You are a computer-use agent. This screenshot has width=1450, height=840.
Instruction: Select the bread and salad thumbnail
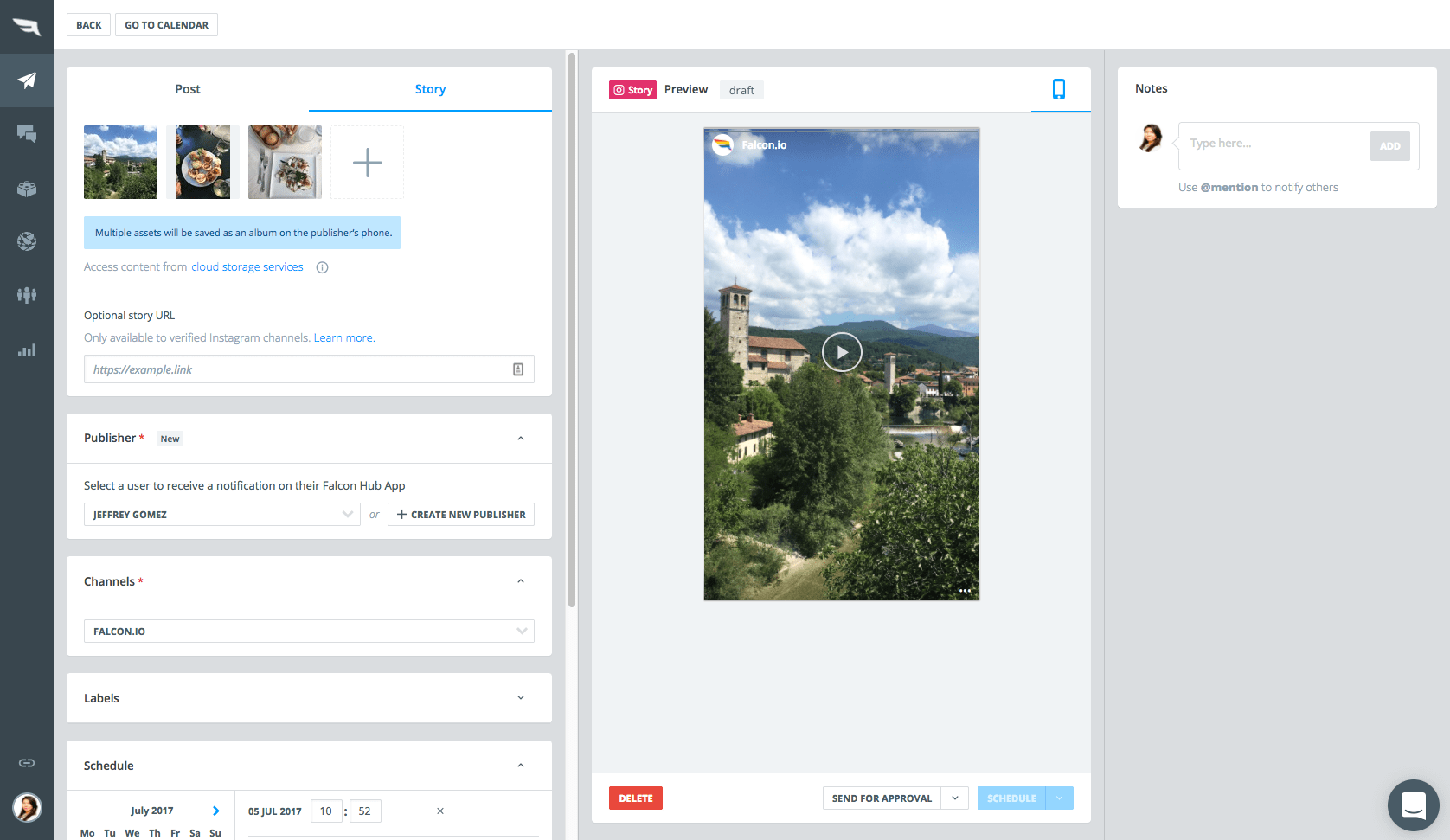click(285, 162)
